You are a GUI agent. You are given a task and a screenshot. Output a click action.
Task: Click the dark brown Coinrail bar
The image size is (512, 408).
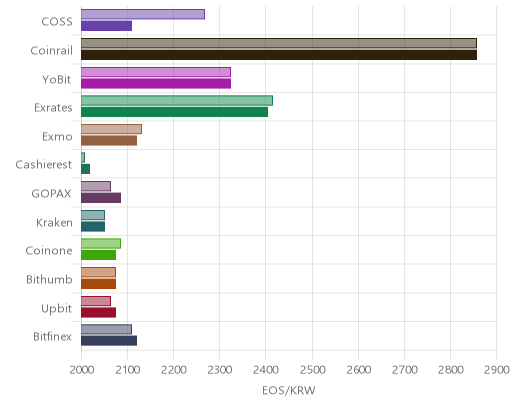(279, 55)
